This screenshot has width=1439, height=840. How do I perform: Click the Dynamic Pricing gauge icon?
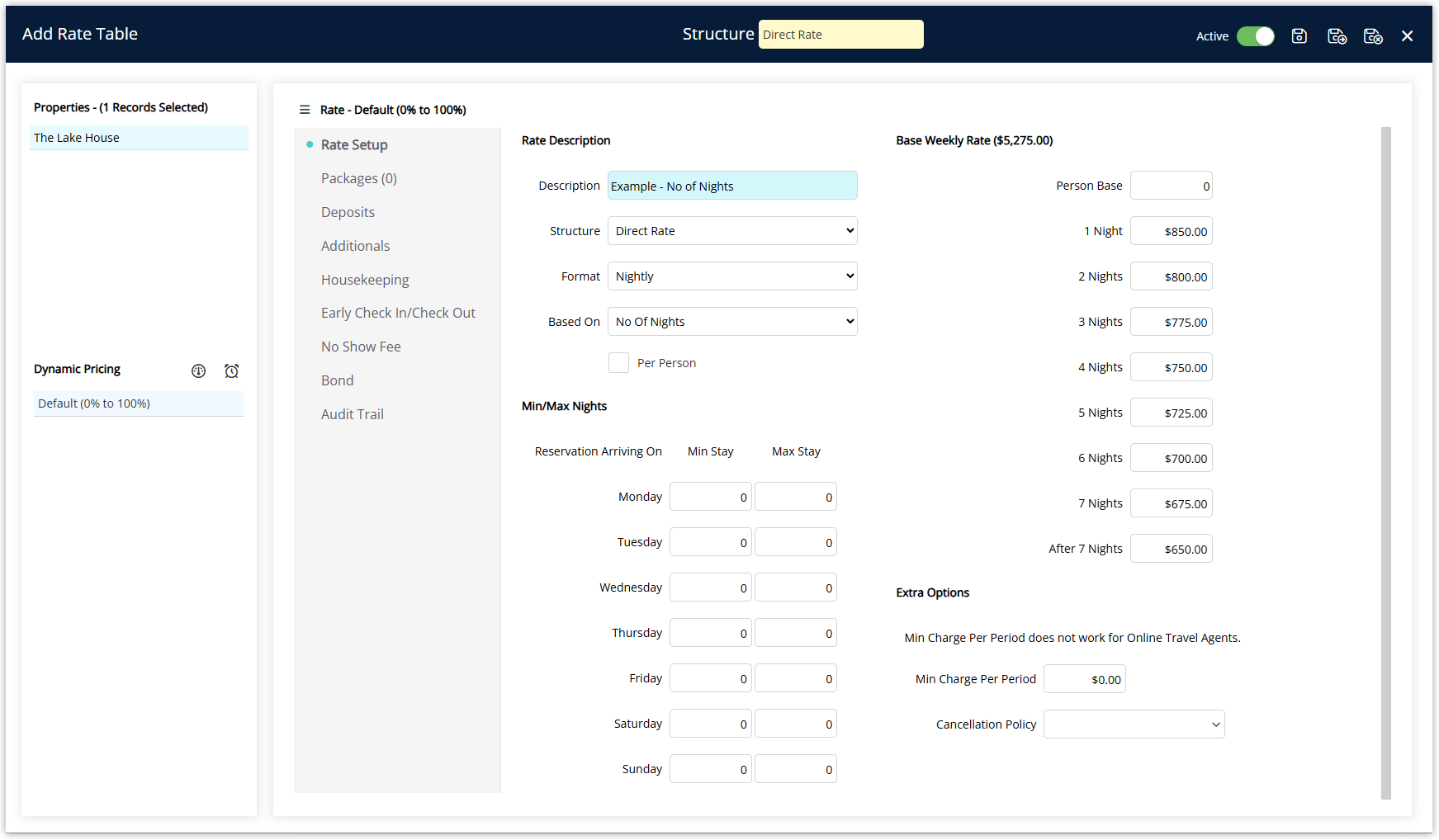point(198,370)
